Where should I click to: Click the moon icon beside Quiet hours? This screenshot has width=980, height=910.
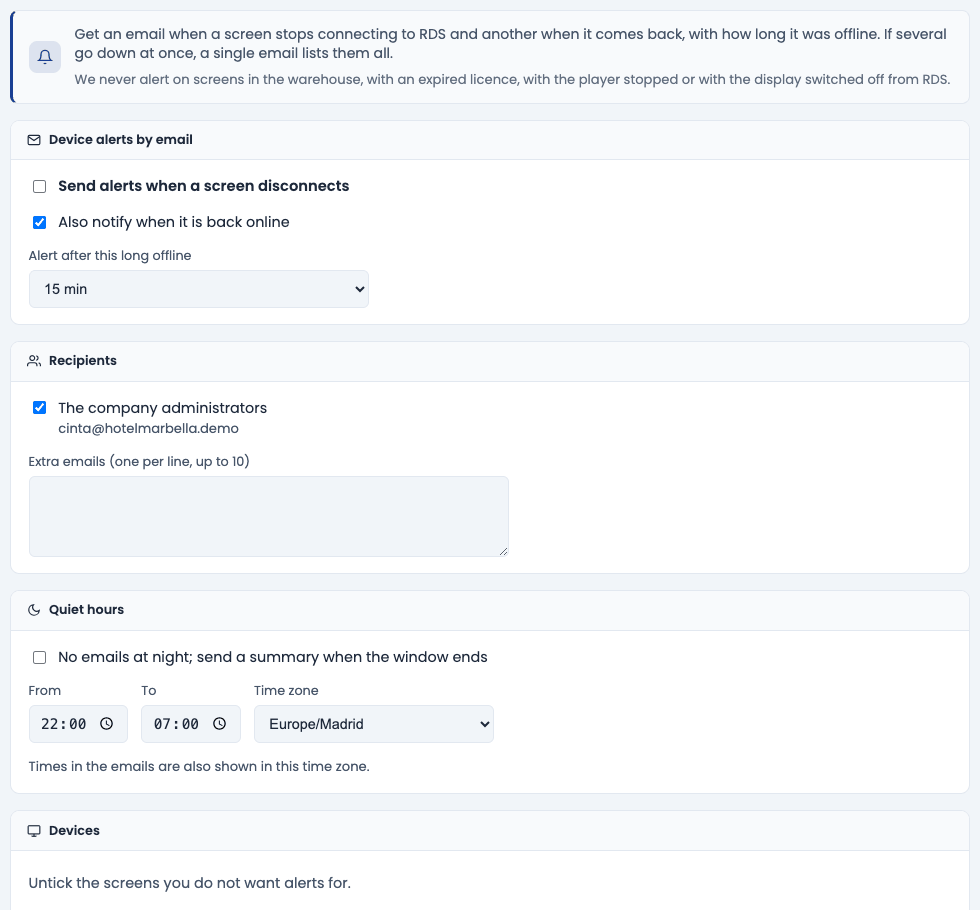tap(34, 610)
